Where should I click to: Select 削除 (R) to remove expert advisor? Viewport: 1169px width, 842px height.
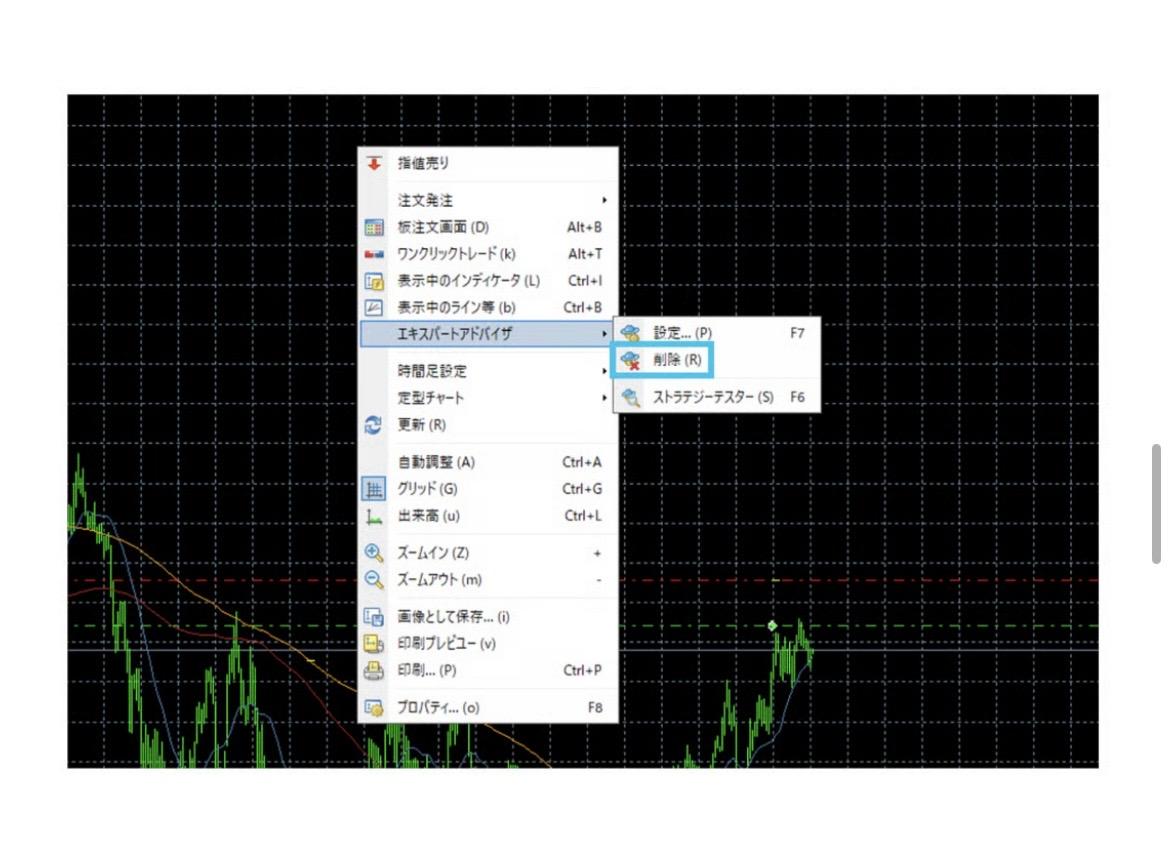click(x=678, y=360)
